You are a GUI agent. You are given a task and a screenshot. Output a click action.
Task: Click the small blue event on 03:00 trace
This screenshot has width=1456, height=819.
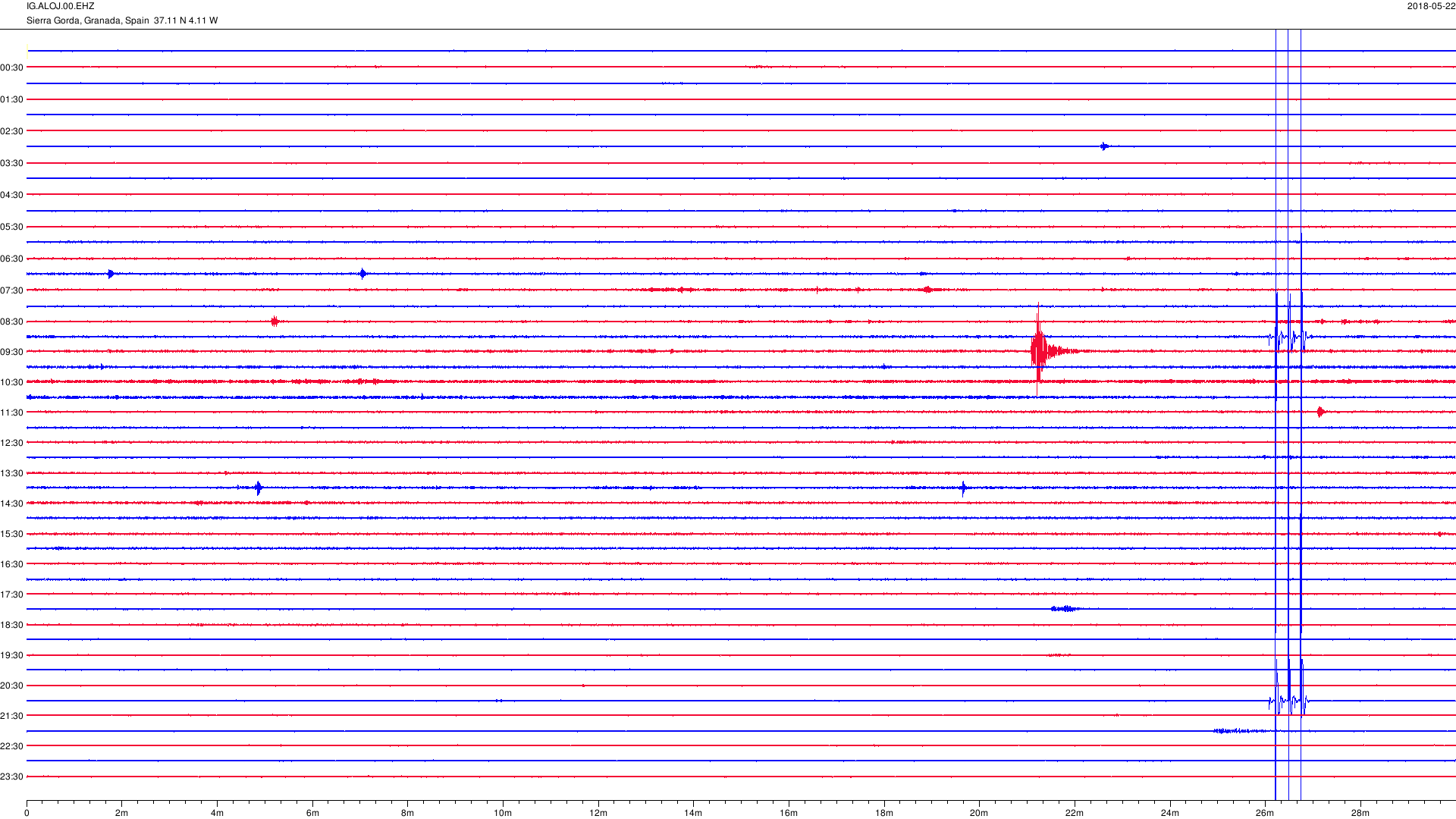tap(1105, 146)
